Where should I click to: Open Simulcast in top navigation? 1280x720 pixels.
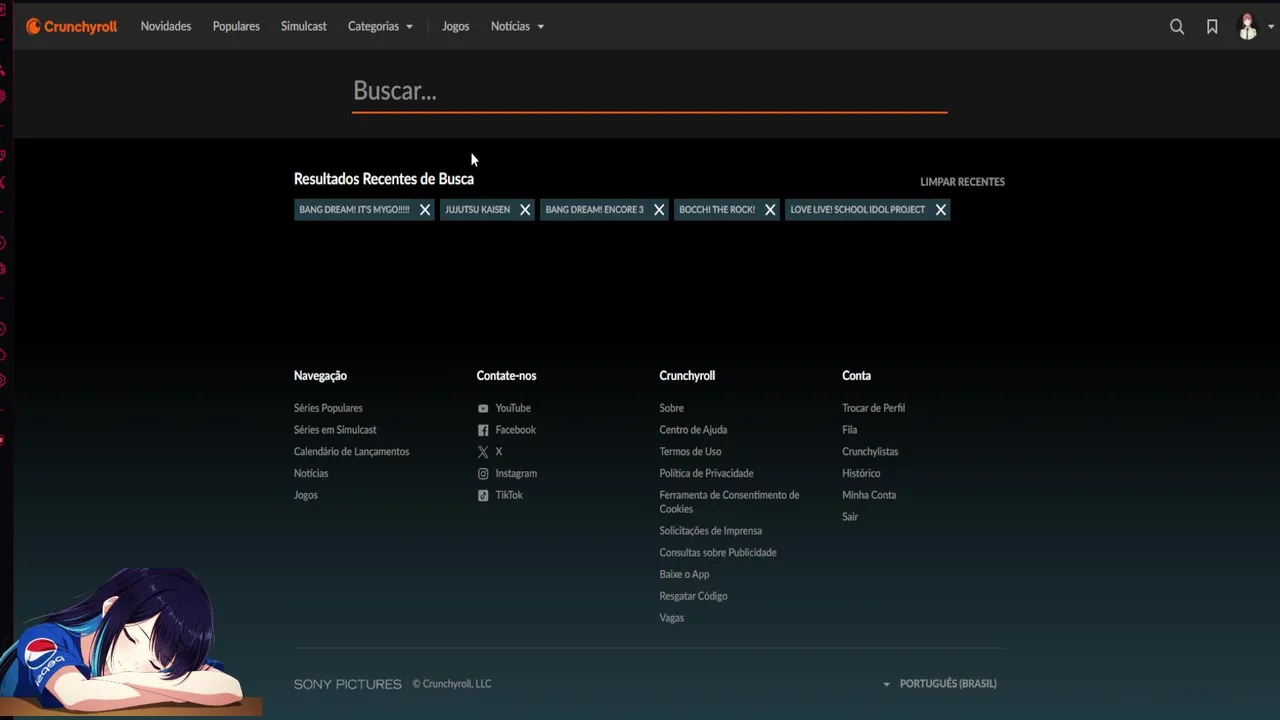click(x=304, y=27)
